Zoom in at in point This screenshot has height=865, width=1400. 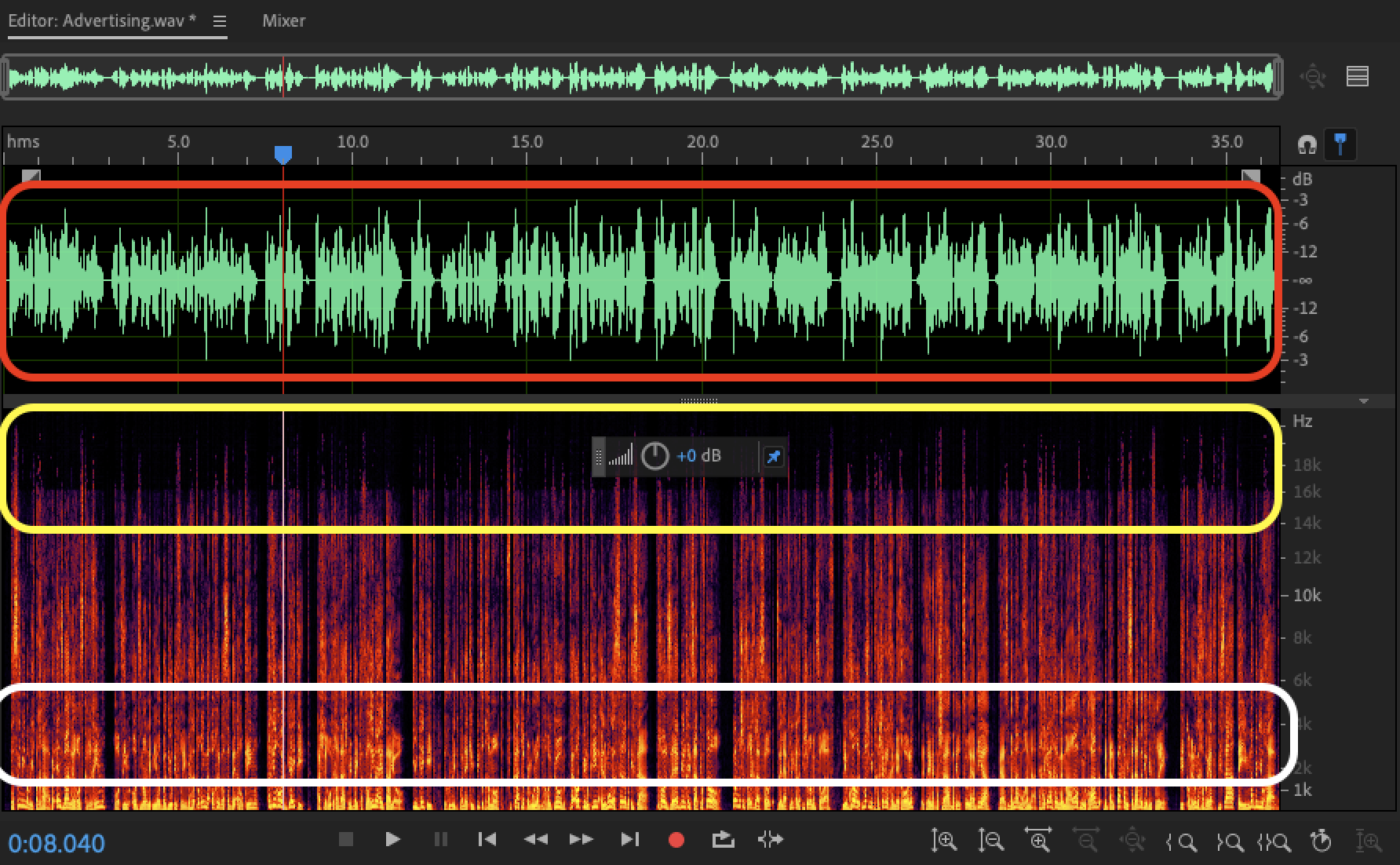pos(1182,842)
